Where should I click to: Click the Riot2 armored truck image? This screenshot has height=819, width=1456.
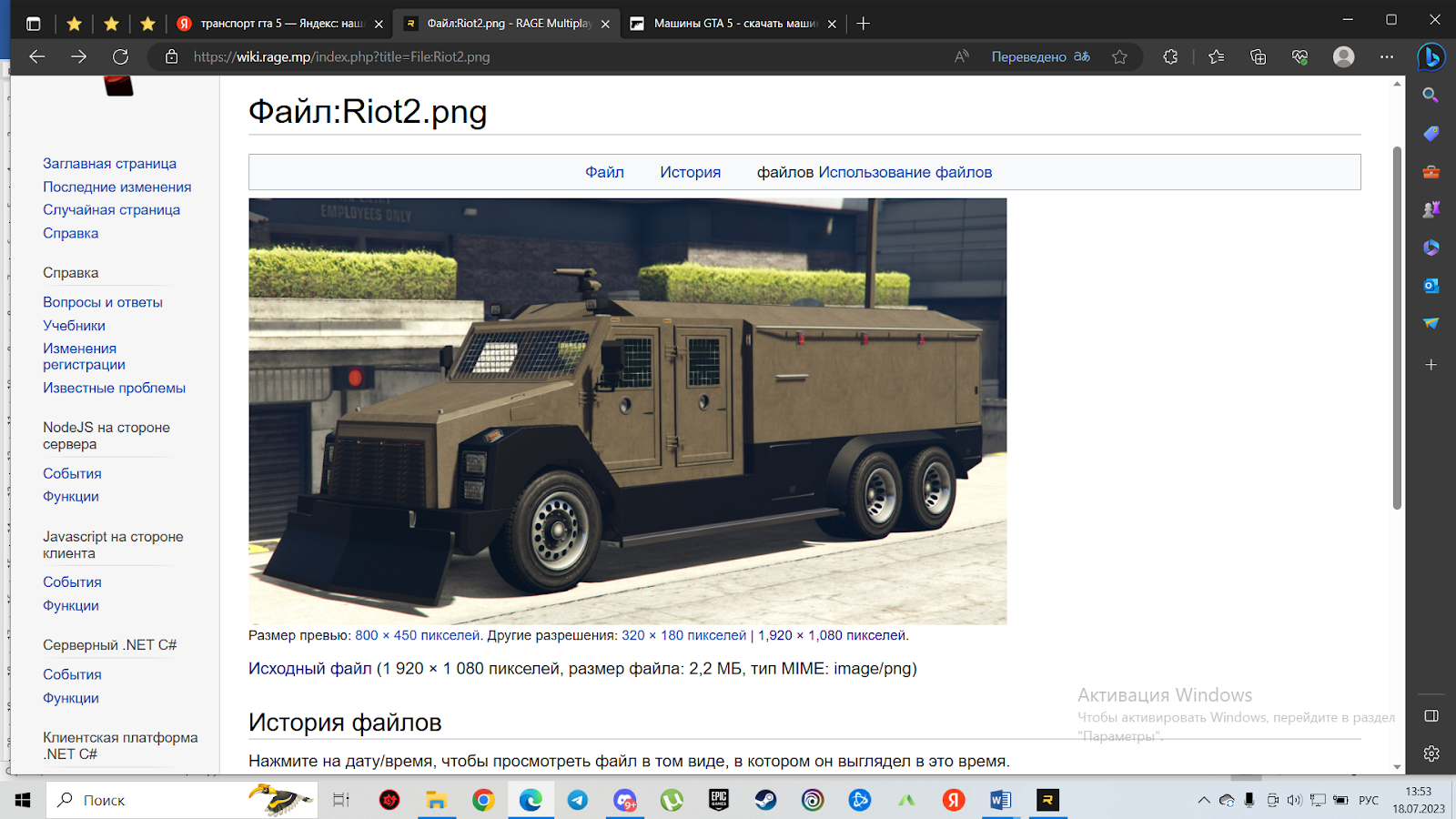point(628,411)
